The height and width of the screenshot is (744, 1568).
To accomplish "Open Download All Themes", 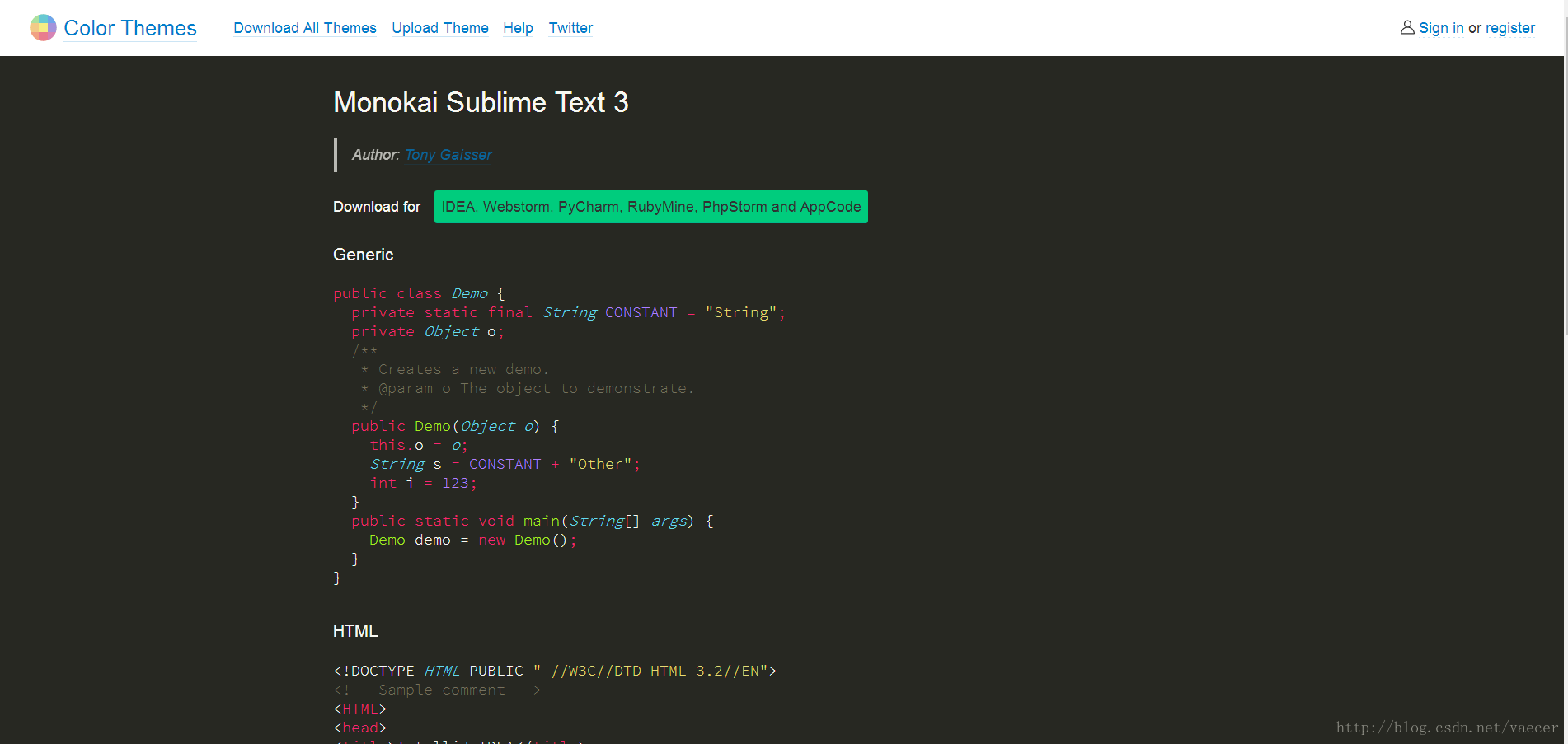I will tap(305, 28).
